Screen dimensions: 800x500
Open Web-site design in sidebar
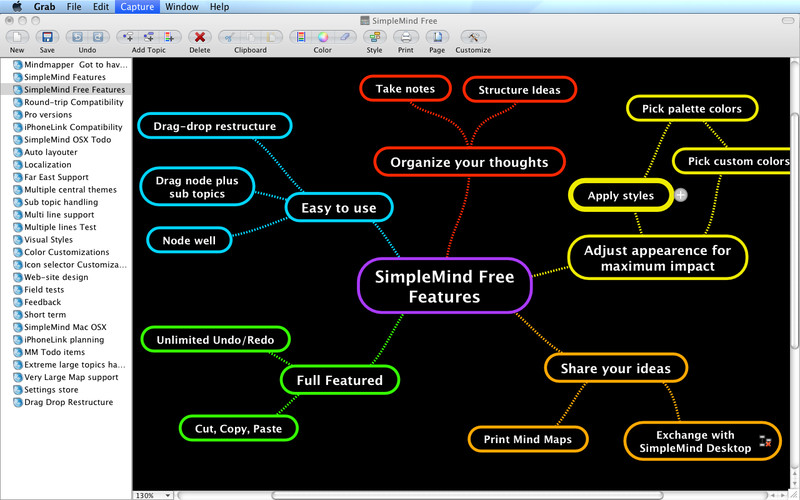coord(56,277)
